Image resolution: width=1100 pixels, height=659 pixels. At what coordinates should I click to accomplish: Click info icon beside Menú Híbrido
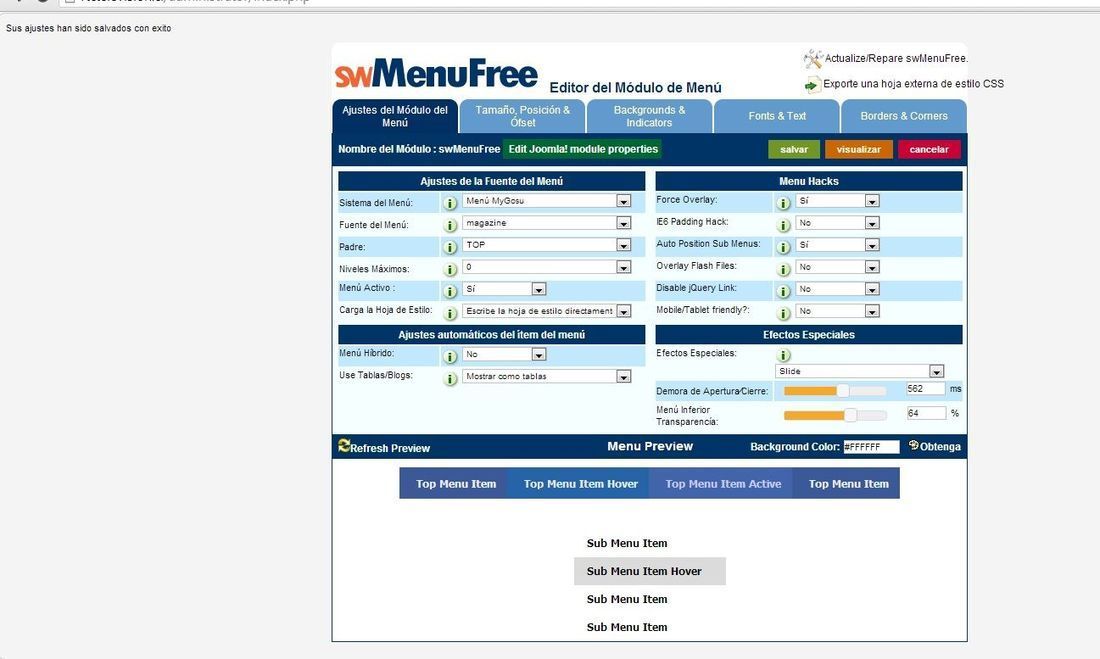click(x=450, y=357)
